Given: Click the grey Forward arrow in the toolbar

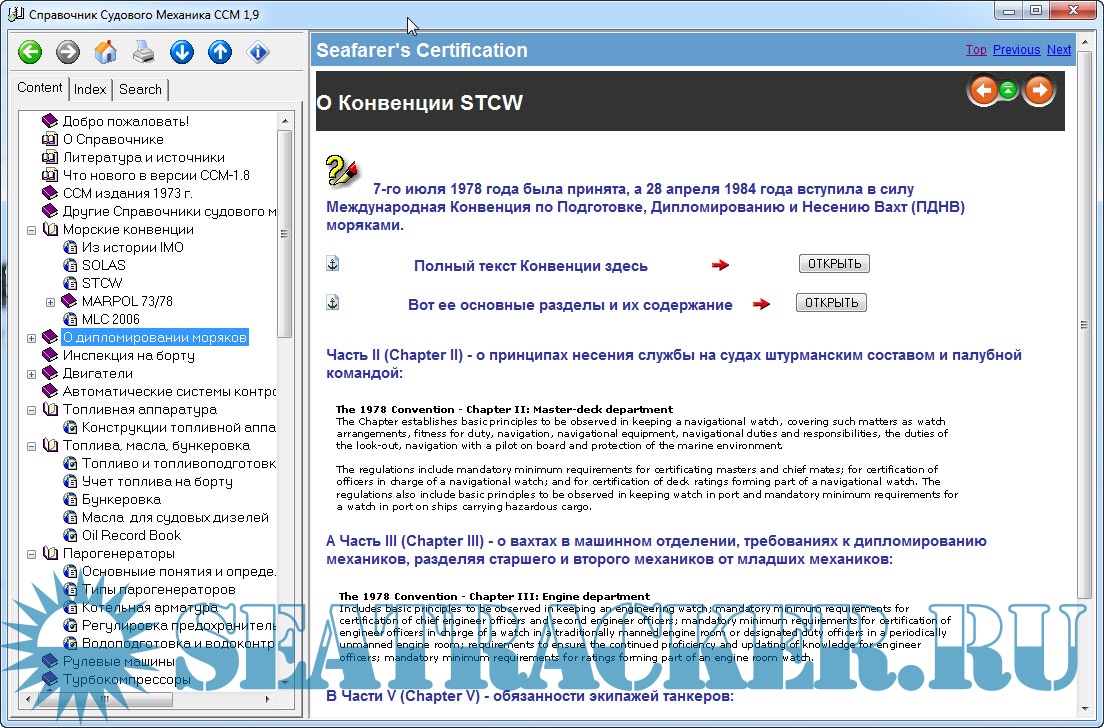Looking at the screenshot, I should 68,52.
